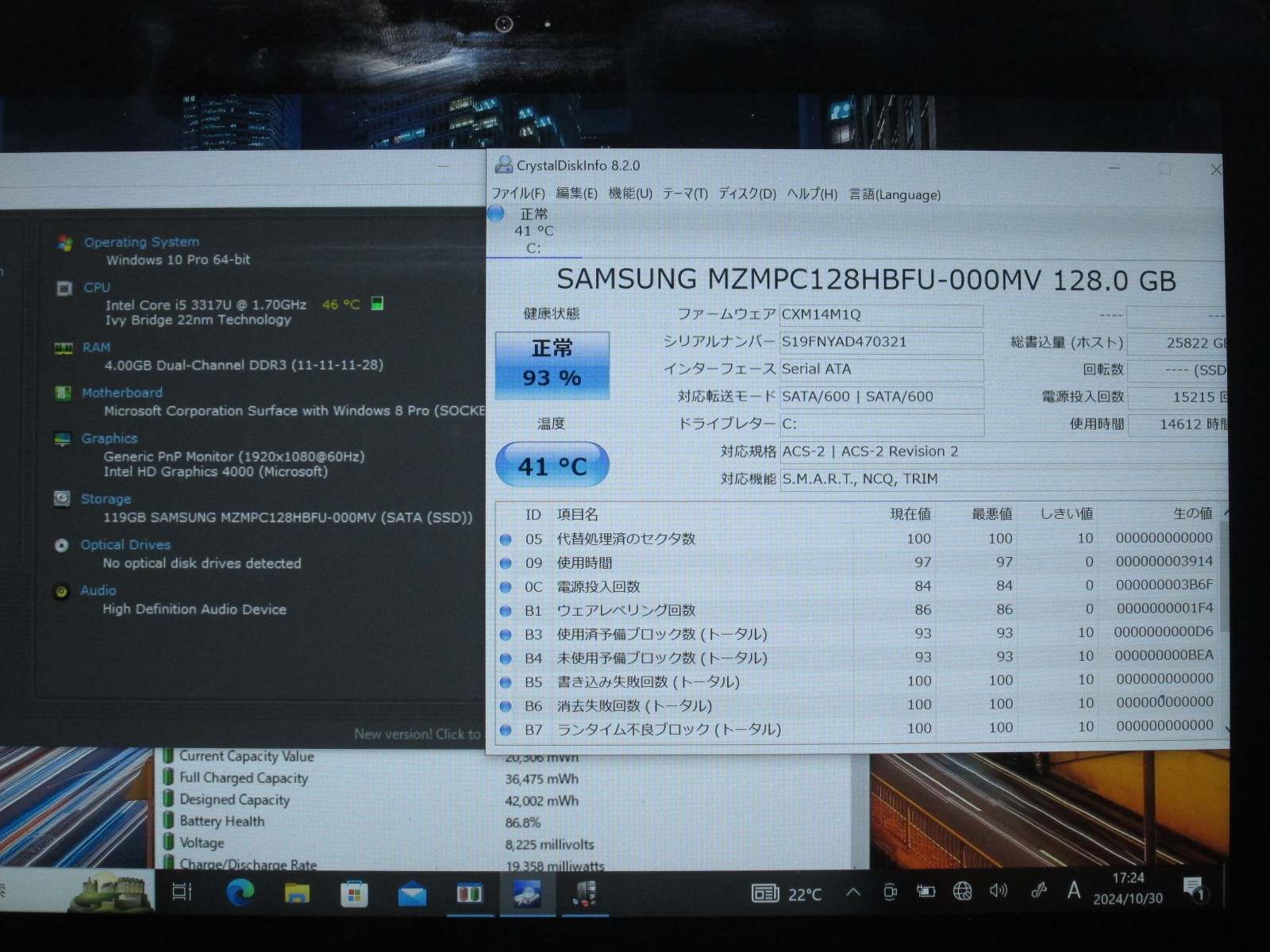Open the ファイル(F) menu in CrystalDiskInfo
The width and height of the screenshot is (1270, 952).
tap(518, 194)
